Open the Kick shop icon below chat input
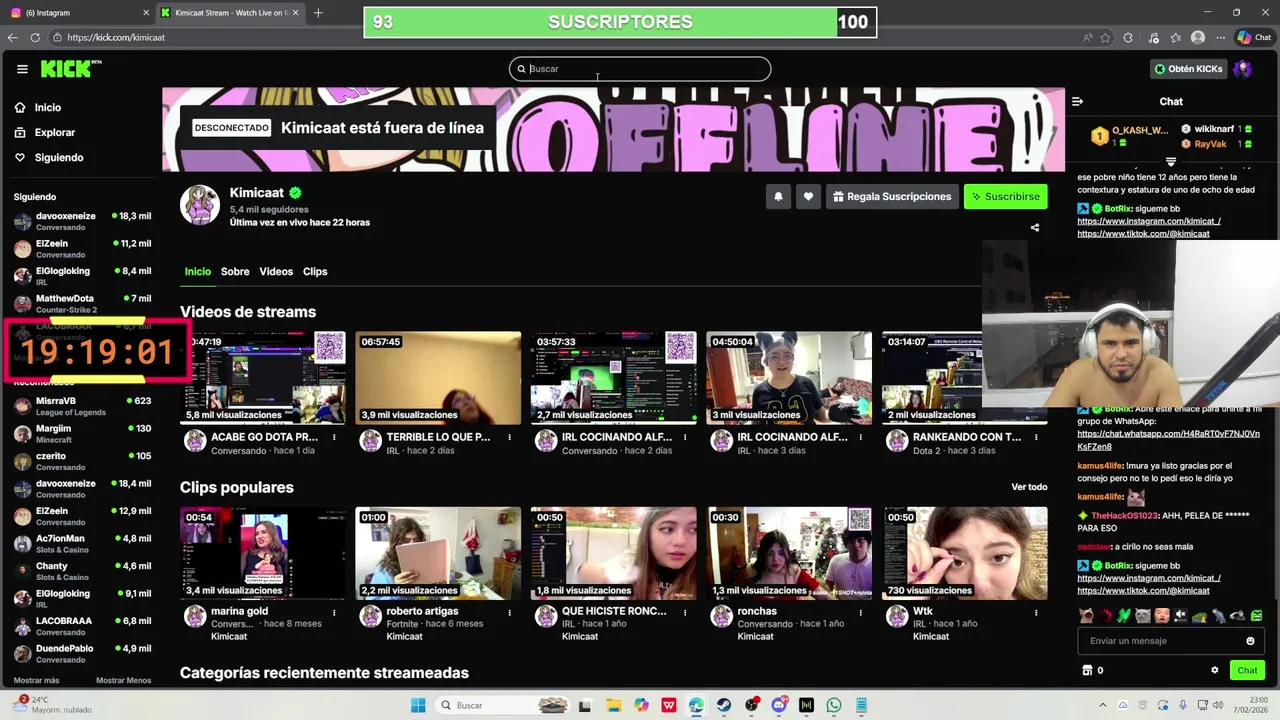The width and height of the screenshot is (1280, 720). [x=1087, y=670]
